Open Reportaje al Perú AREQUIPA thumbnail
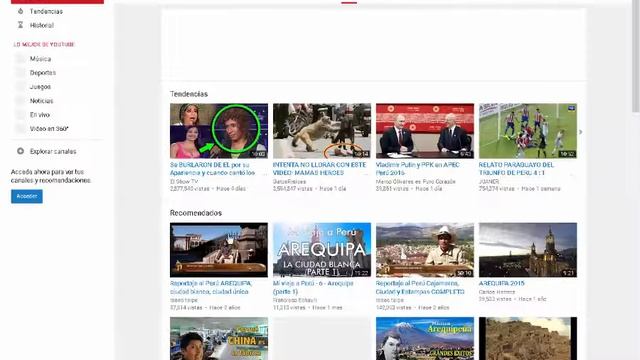 (x=219, y=250)
